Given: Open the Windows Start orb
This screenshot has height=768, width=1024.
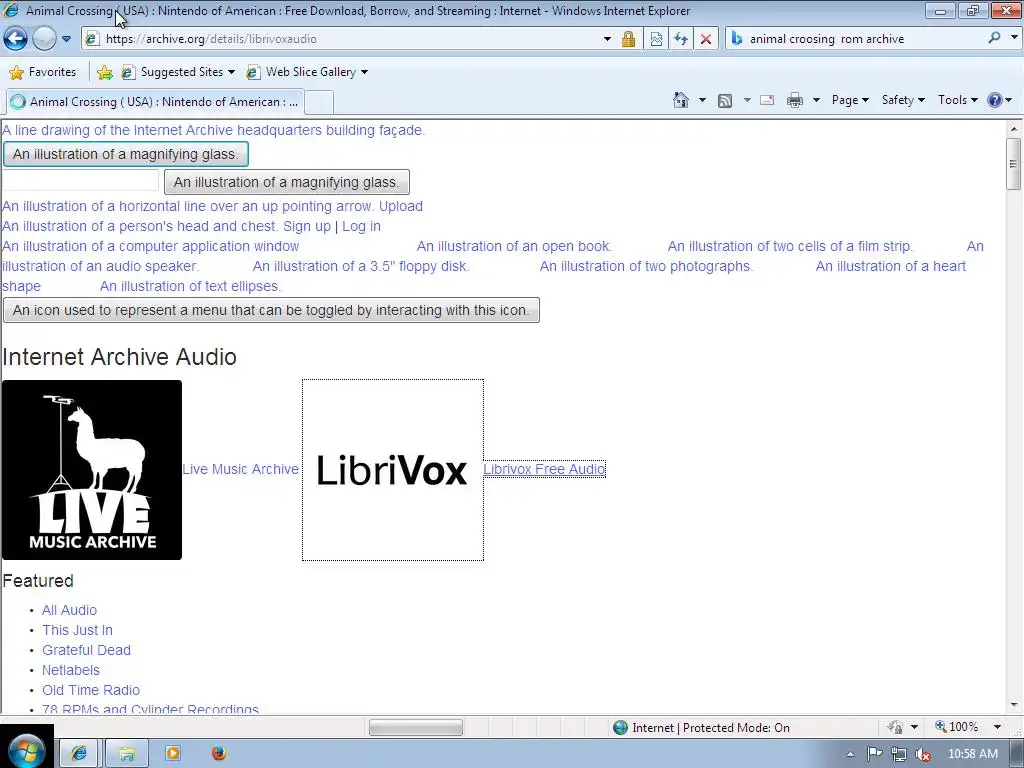Looking at the screenshot, I should point(26,751).
